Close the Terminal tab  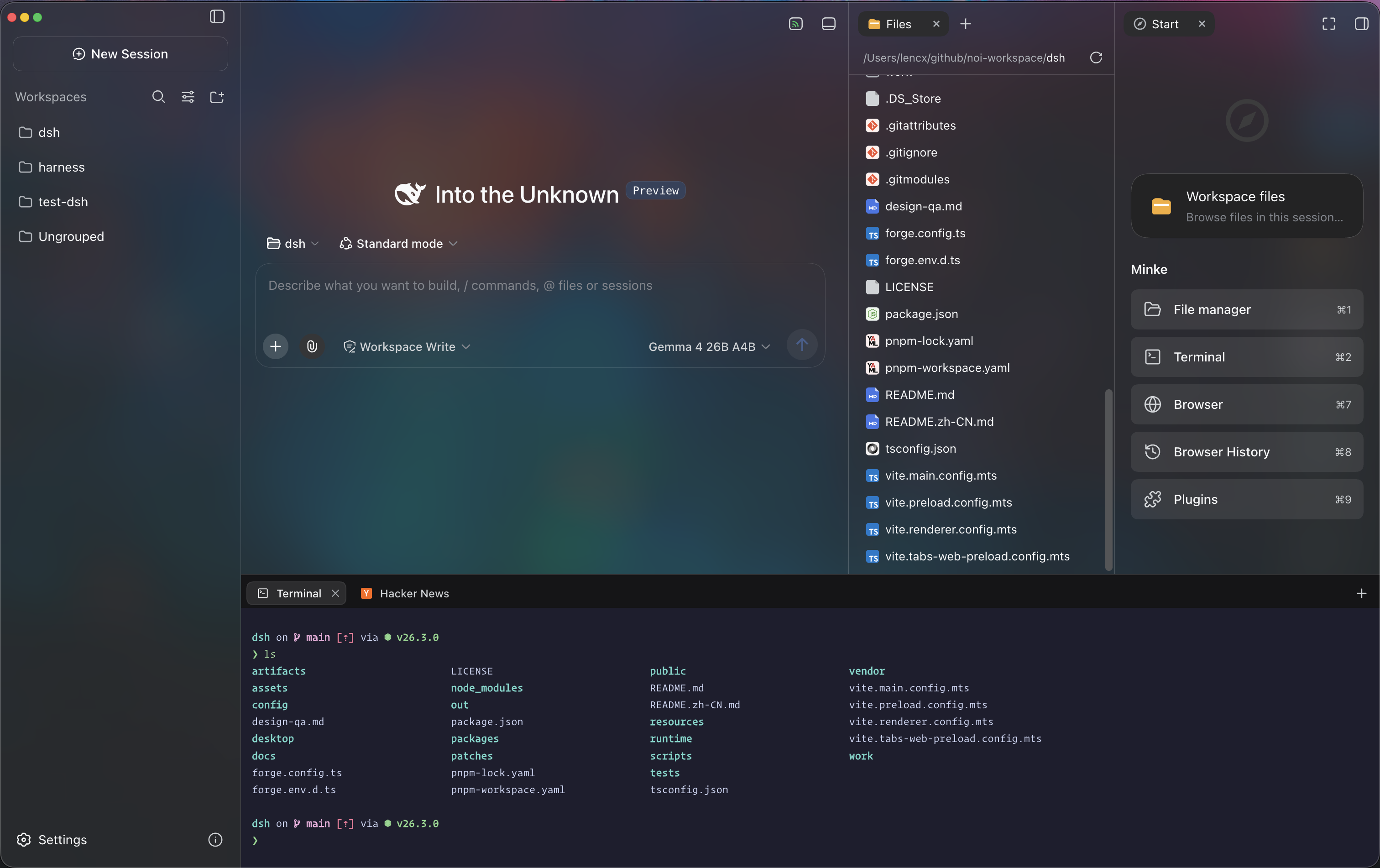coord(335,593)
